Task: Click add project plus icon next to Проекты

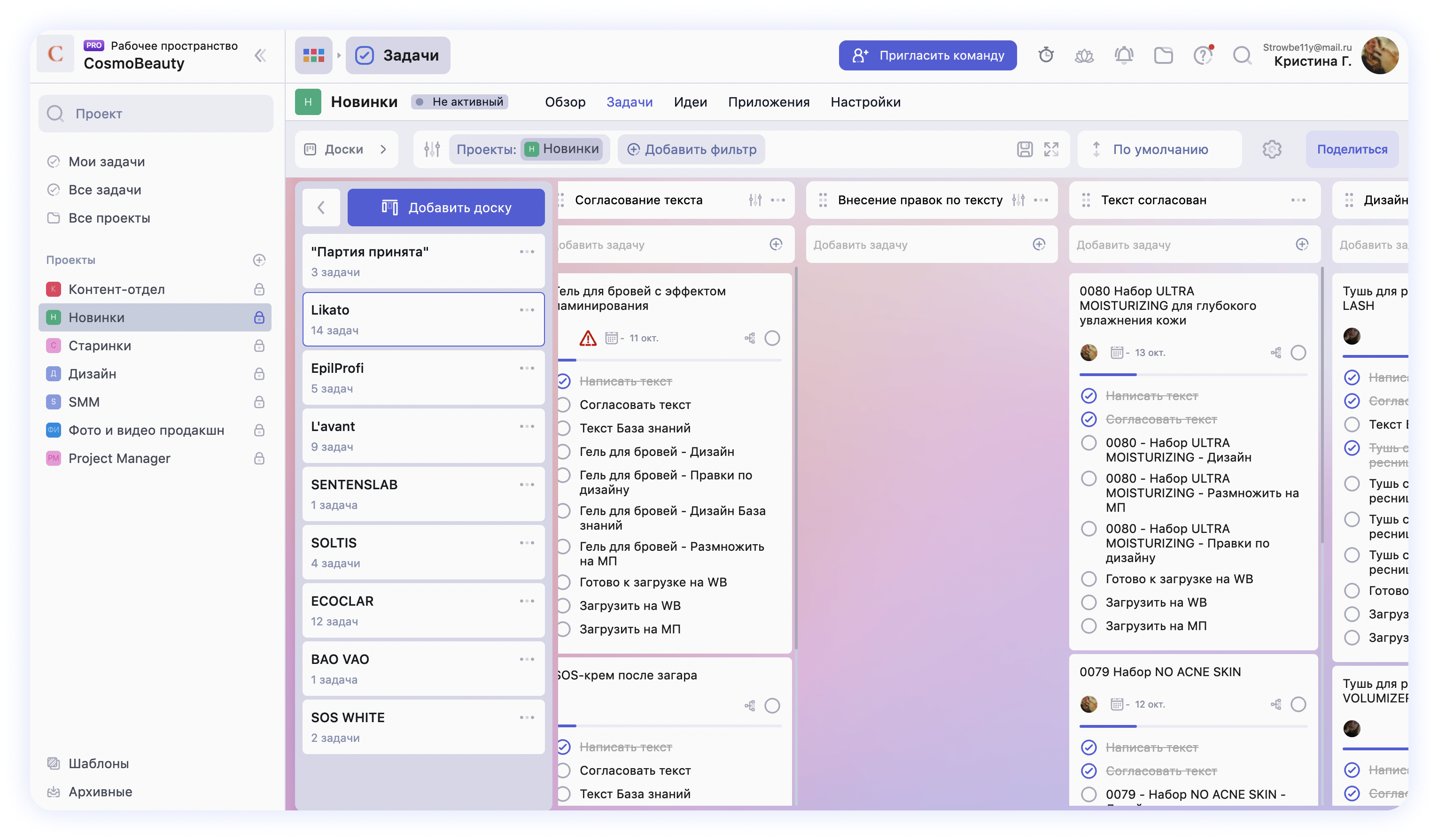Action: pyautogui.click(x=259, y=260)
